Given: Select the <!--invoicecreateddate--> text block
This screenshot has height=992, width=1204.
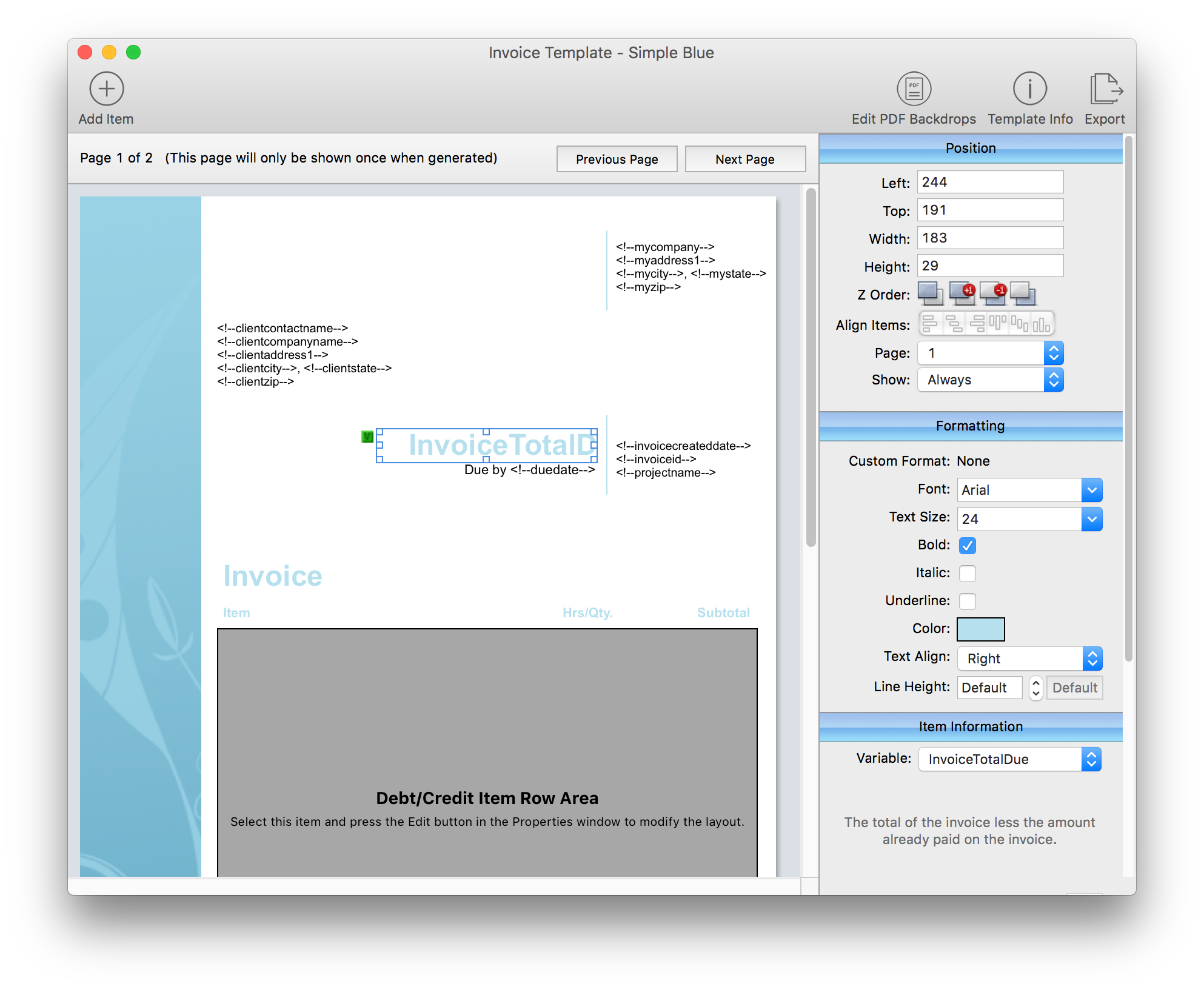Looking at the screenshot, I should click(x=683, y=459).
